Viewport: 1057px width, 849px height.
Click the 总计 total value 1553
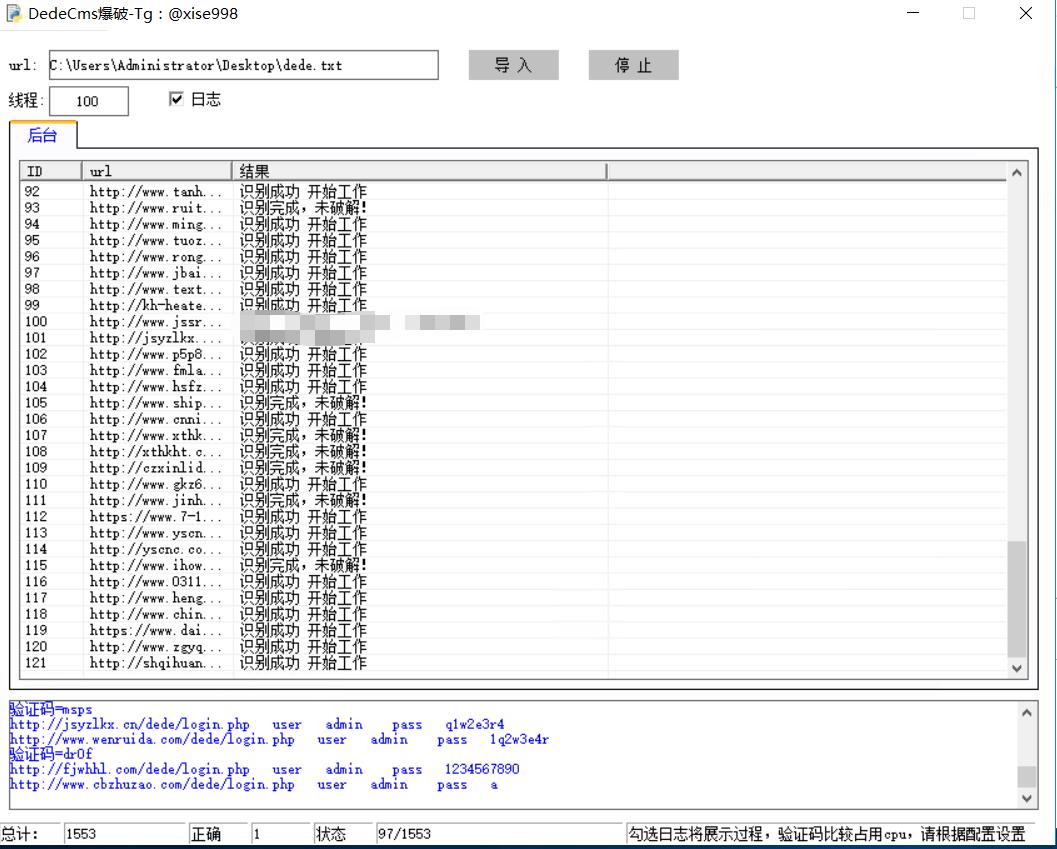[x=124, y=834]
